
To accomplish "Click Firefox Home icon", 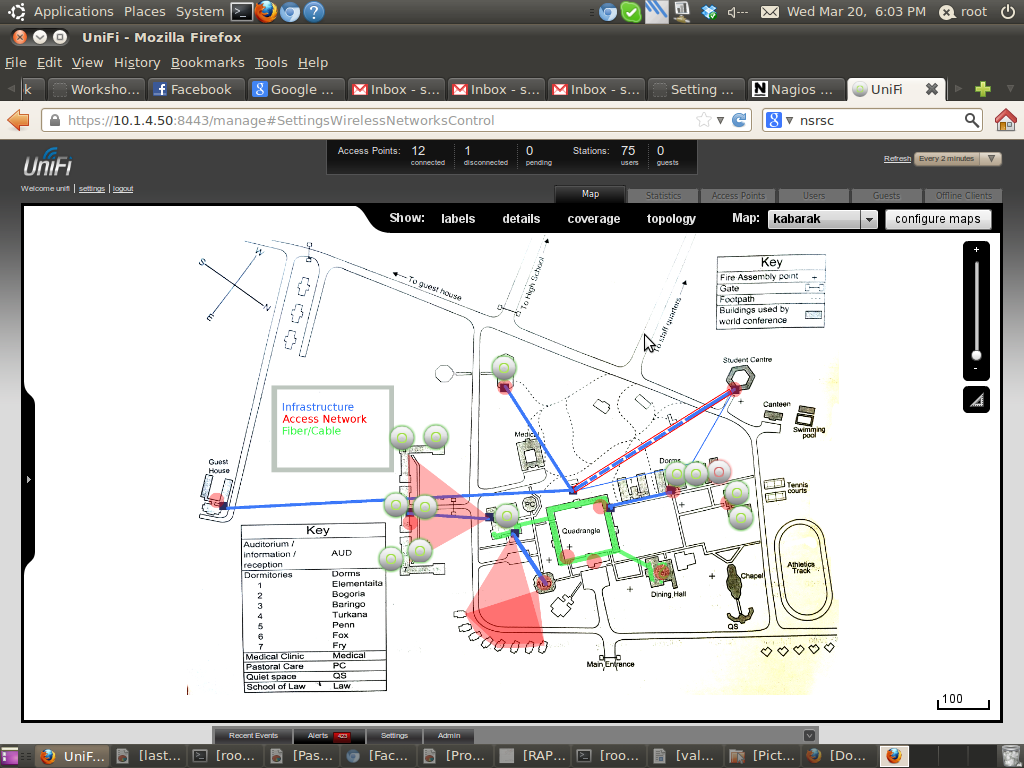I will pos(1005,120).
